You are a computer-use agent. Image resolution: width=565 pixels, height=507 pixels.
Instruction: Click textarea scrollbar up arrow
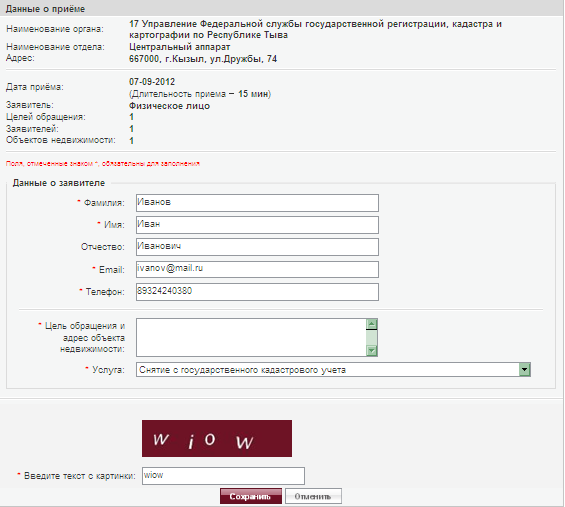372,324
